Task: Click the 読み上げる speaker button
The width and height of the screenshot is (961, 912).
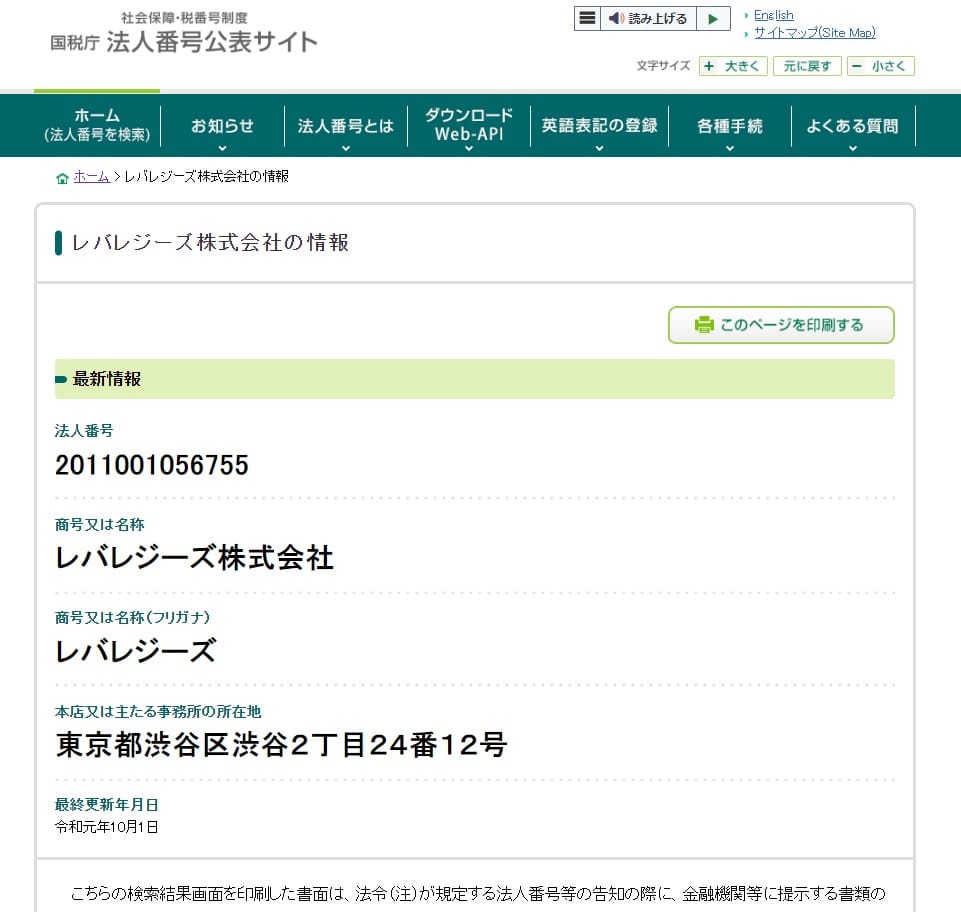Action: [648, 19]
